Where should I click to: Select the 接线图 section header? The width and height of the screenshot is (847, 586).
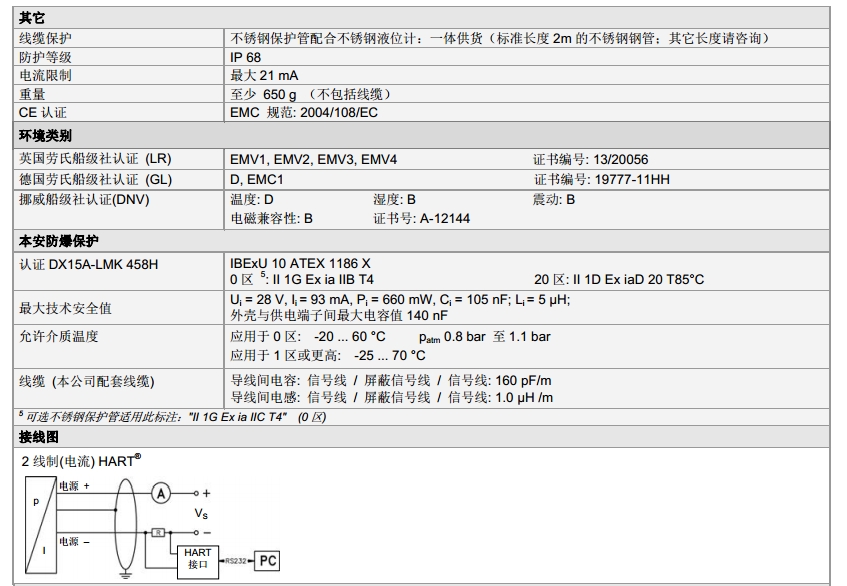point(39,436)
